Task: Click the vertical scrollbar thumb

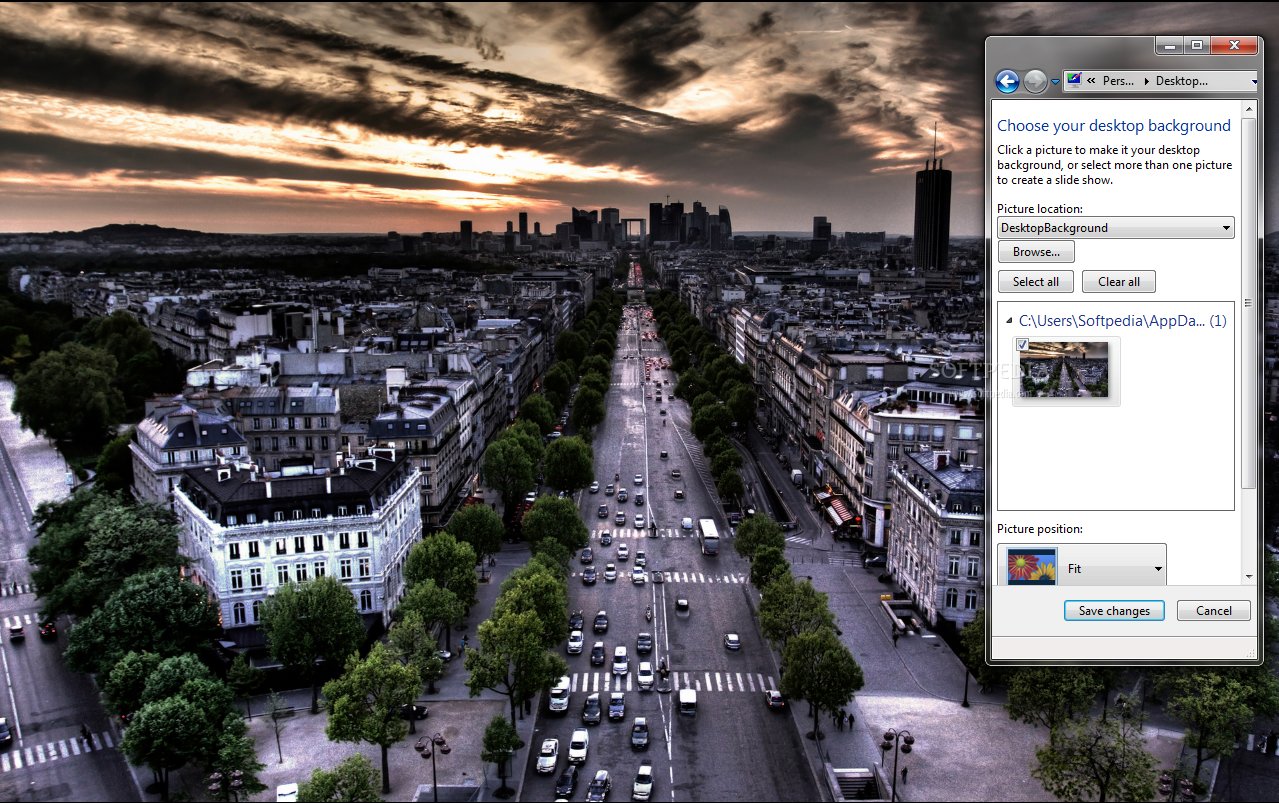Action: point(1248,303)
